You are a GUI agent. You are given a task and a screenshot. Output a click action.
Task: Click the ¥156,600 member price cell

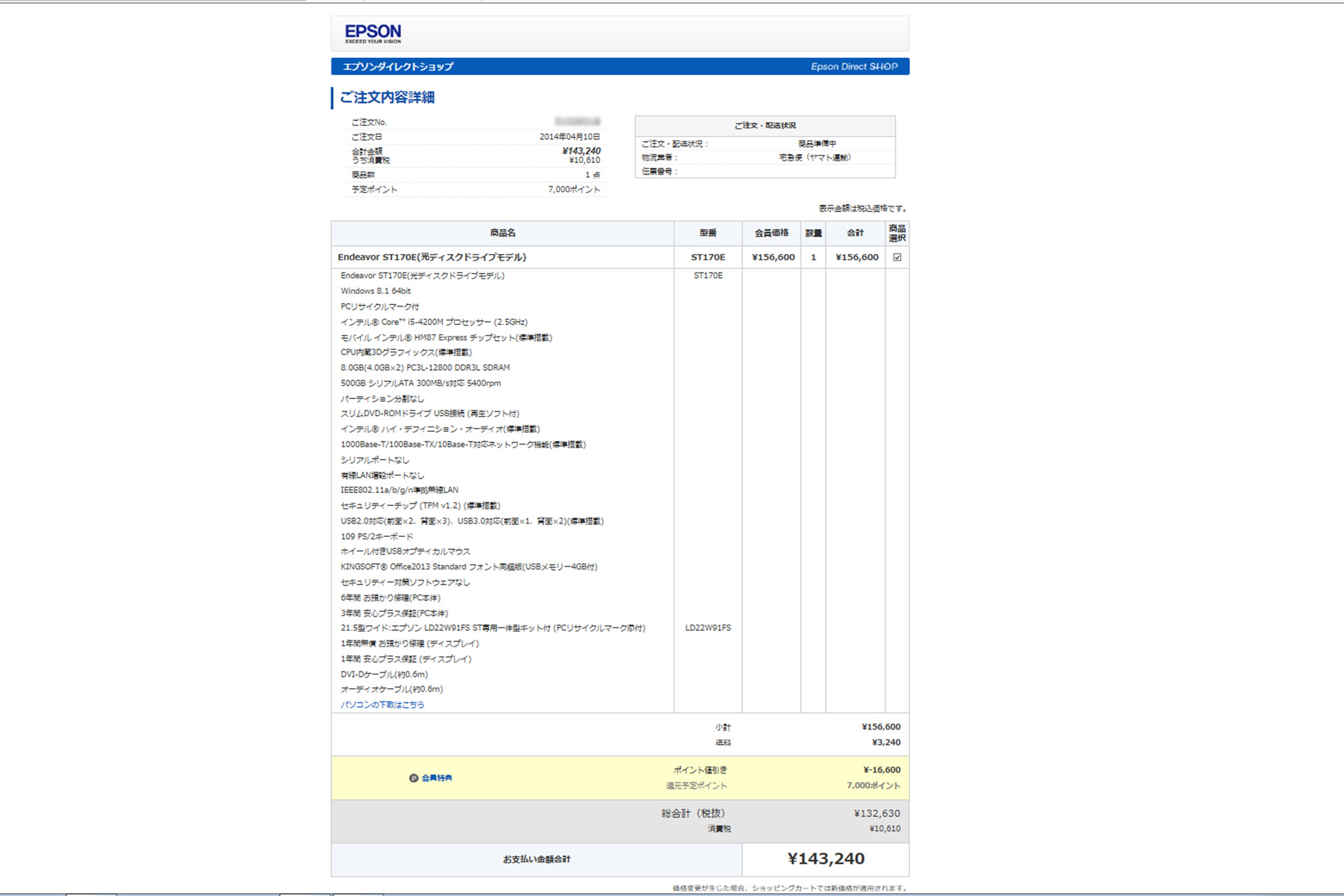coord(773,257)
